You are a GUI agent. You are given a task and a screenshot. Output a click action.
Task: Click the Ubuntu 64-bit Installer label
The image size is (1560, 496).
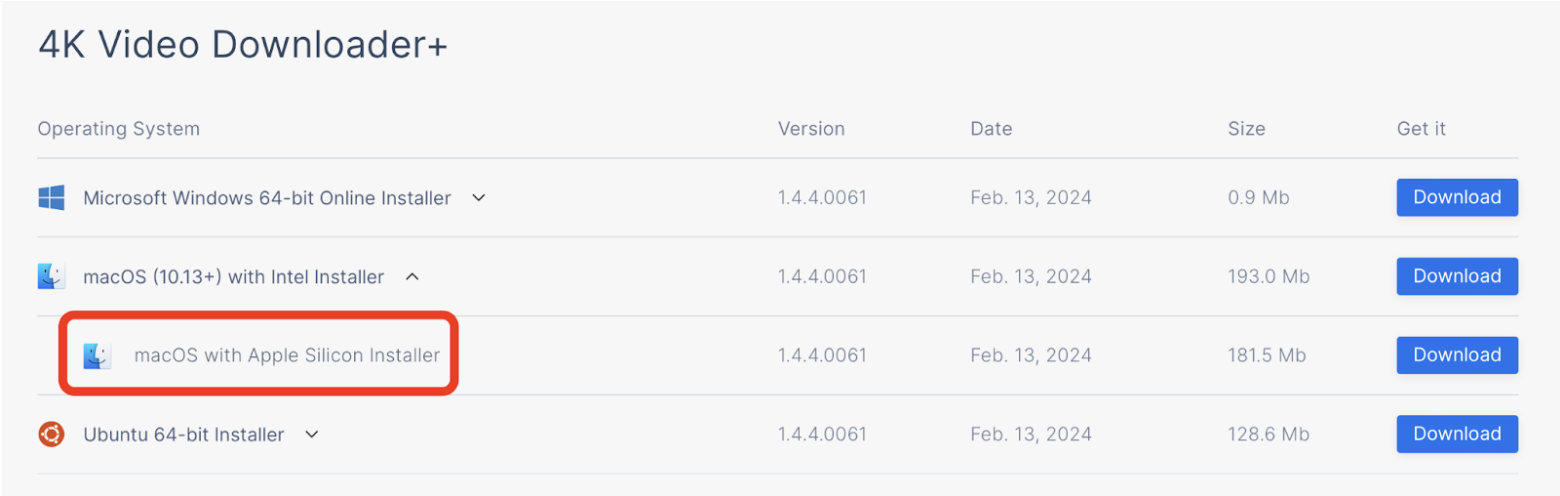pyautogui.click(x=184, y=434)
